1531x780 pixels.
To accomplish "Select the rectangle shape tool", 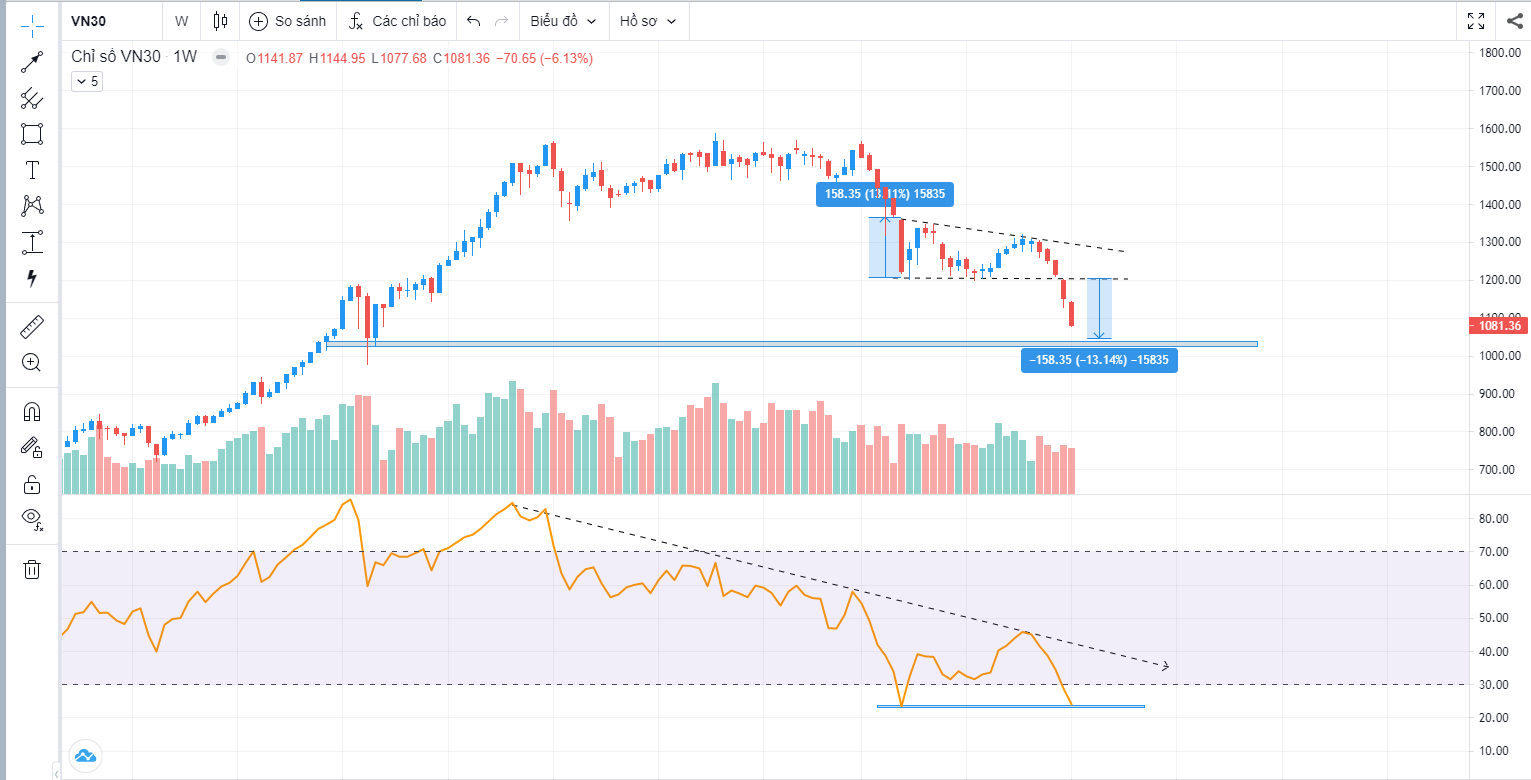I will point(33,134).
